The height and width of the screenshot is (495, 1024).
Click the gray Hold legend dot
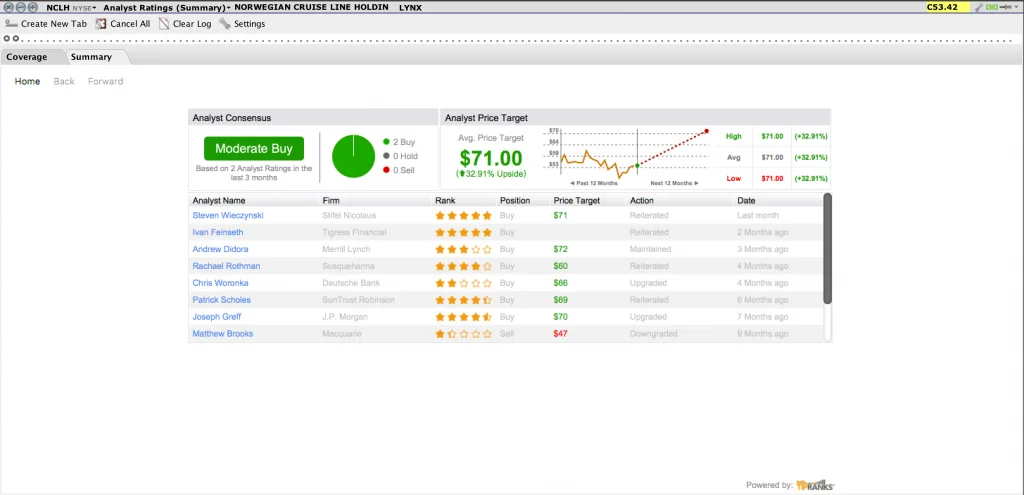(x=386, y=156)
